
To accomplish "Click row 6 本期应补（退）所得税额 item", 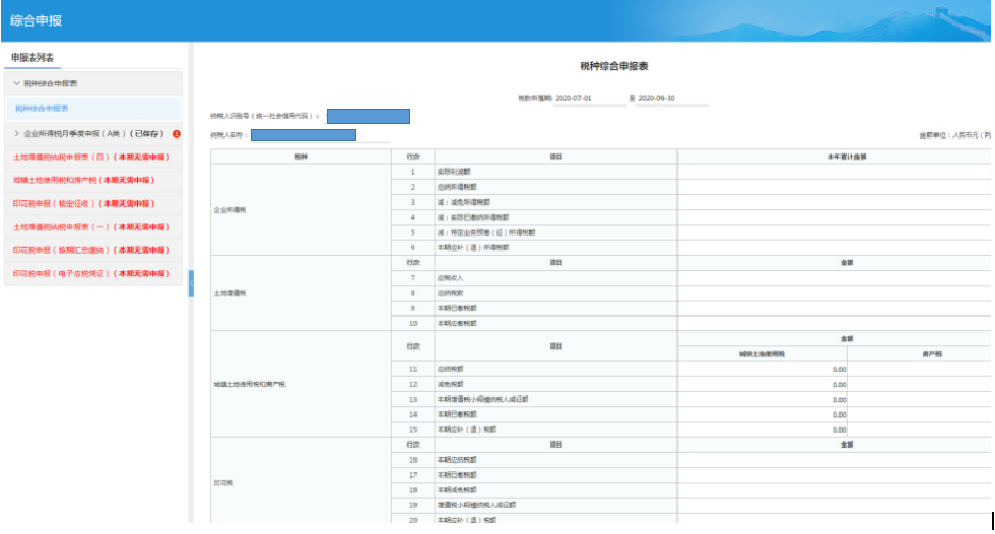I will tap(473, 247).
